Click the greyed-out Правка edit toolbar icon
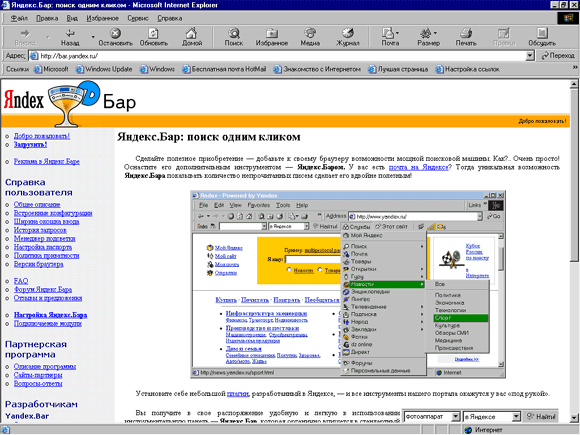 (x=504, y=33)
